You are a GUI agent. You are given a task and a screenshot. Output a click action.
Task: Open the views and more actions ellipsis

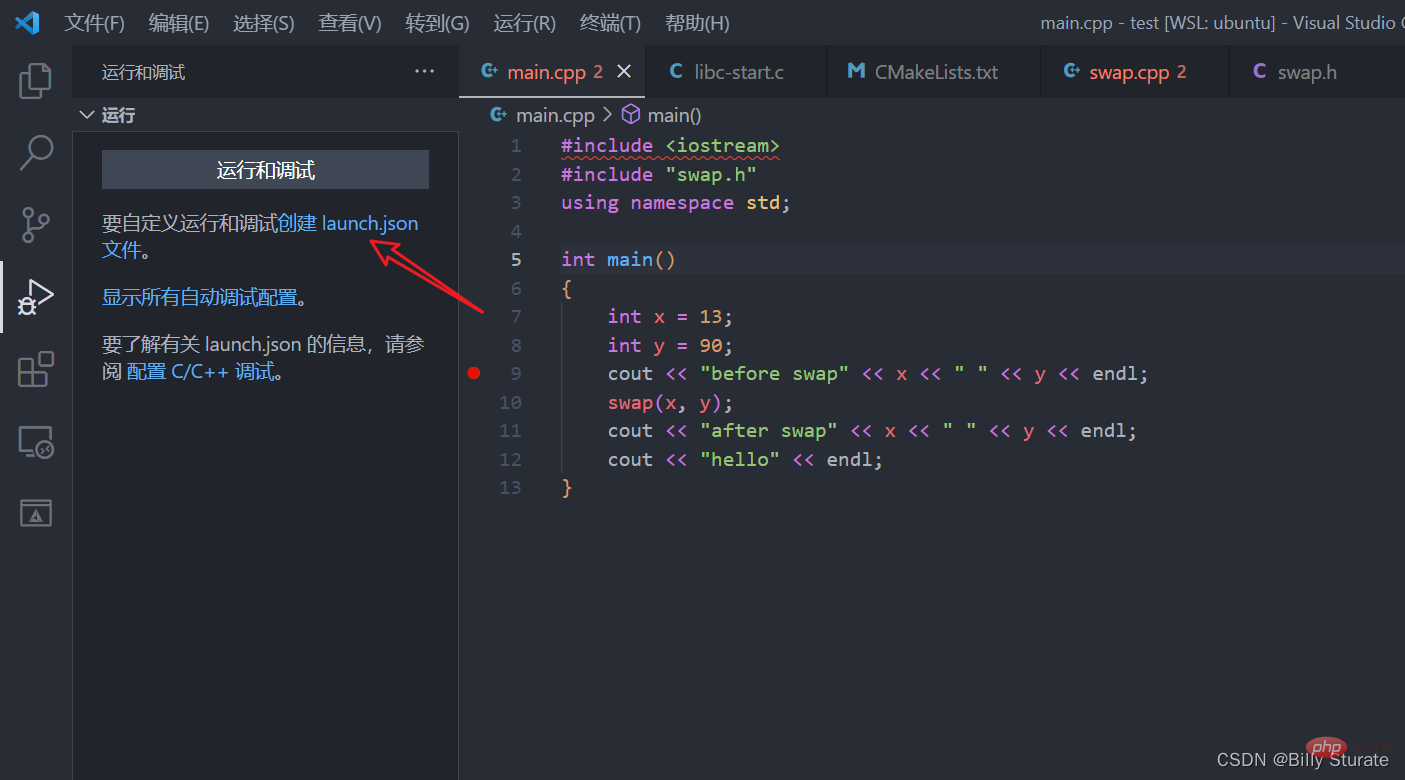tap(424, 71)
